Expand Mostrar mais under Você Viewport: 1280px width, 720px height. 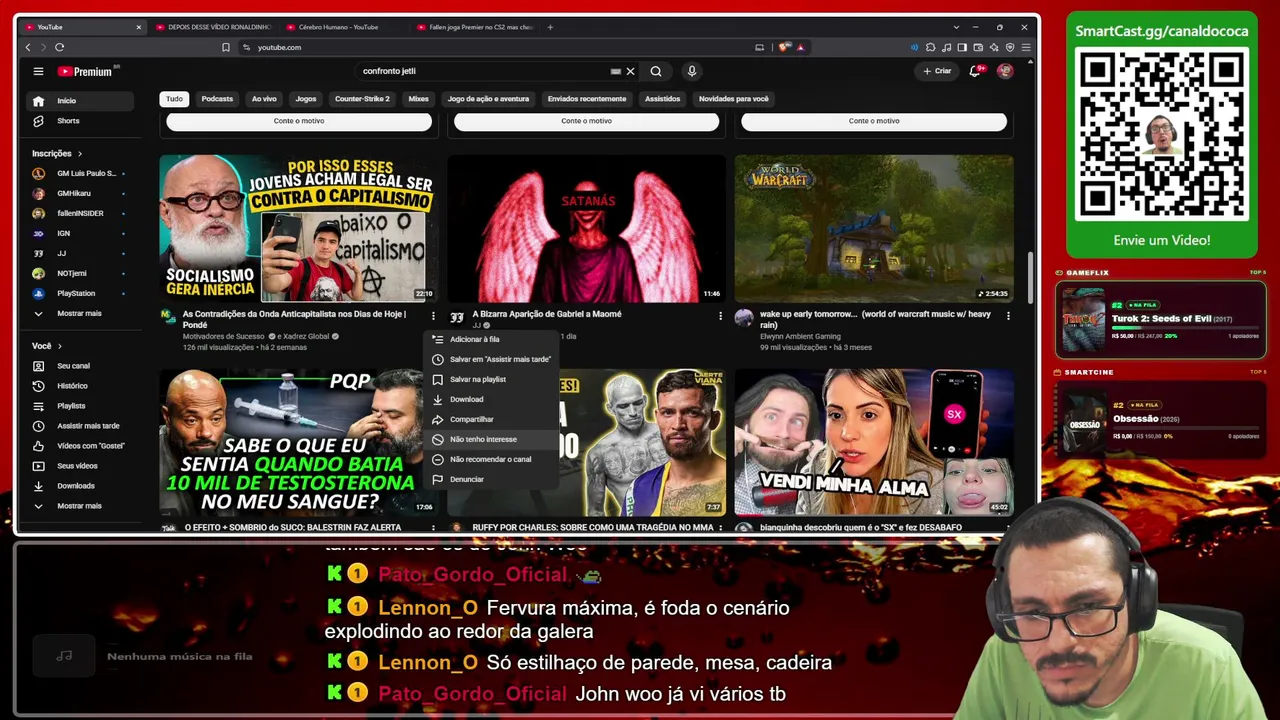point(82,506)
